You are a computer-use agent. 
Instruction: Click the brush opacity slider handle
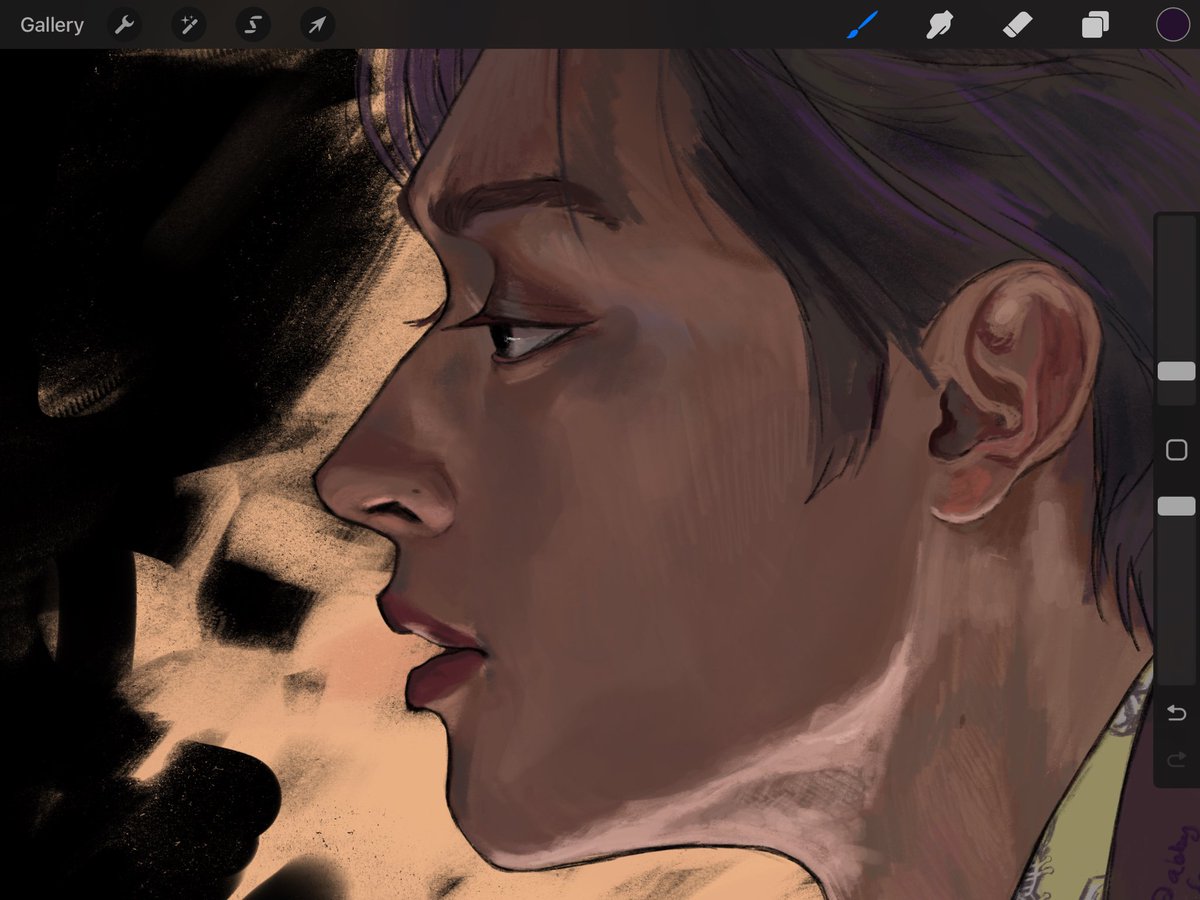(1176, 506)
